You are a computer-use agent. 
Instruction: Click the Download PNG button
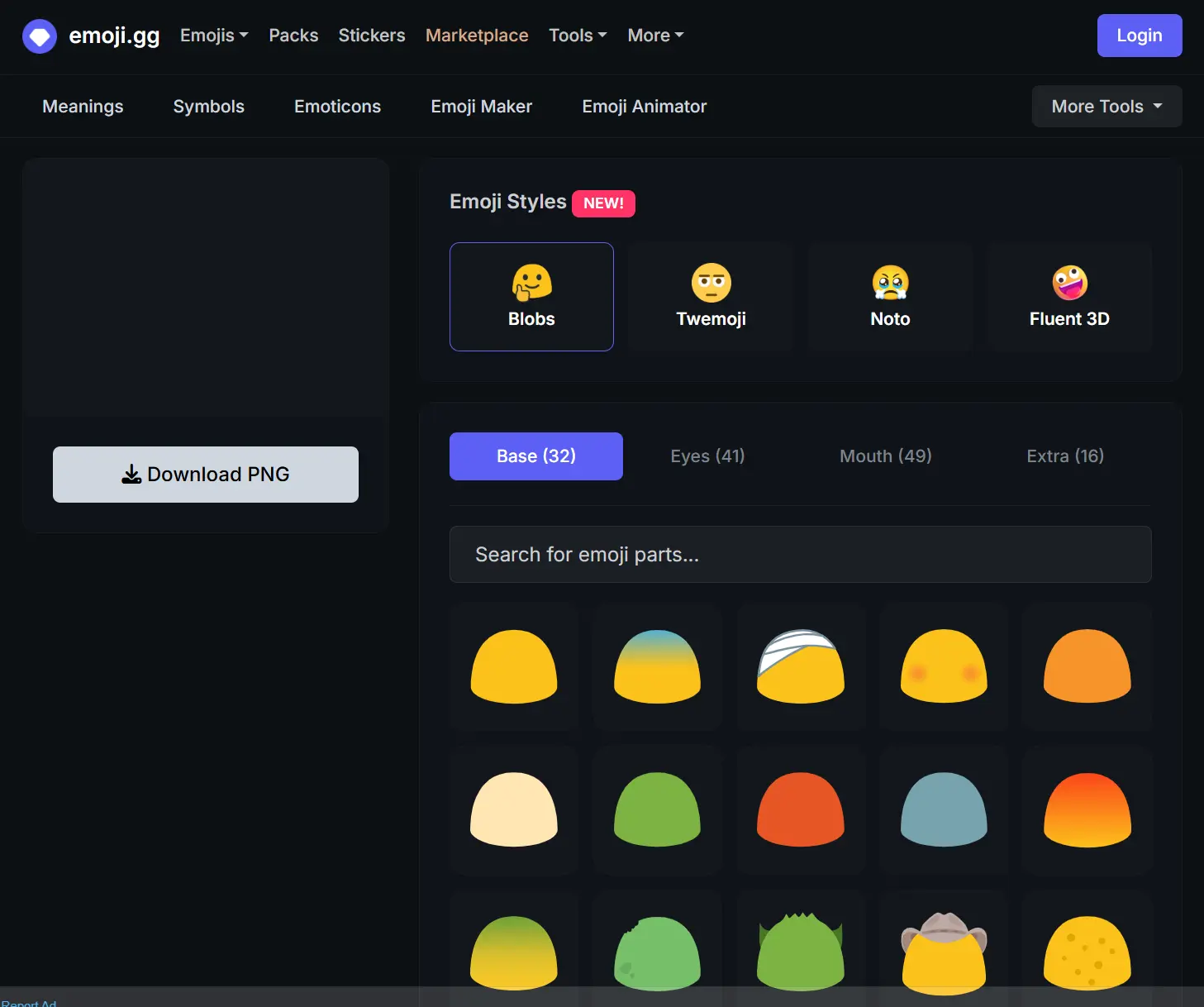(x=206, y=475)
